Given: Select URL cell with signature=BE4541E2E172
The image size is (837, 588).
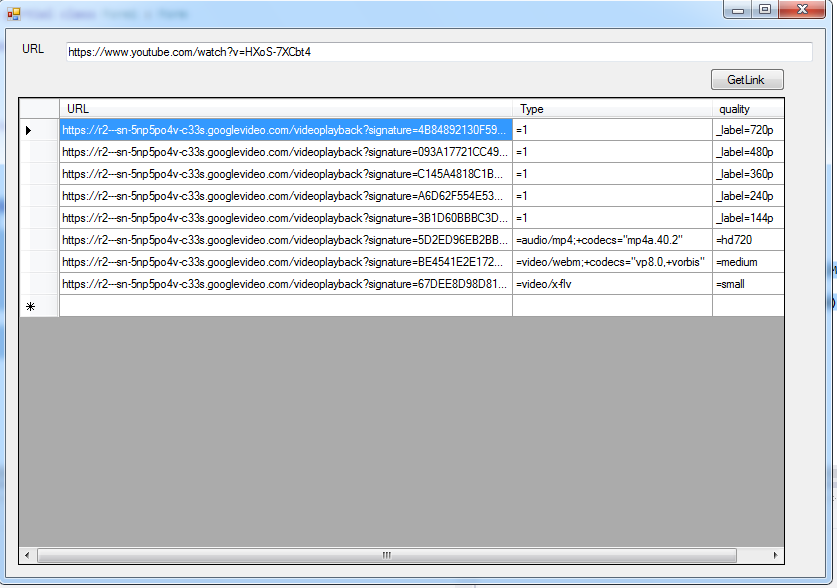Looking at the screenshot, I should (286, 262).
